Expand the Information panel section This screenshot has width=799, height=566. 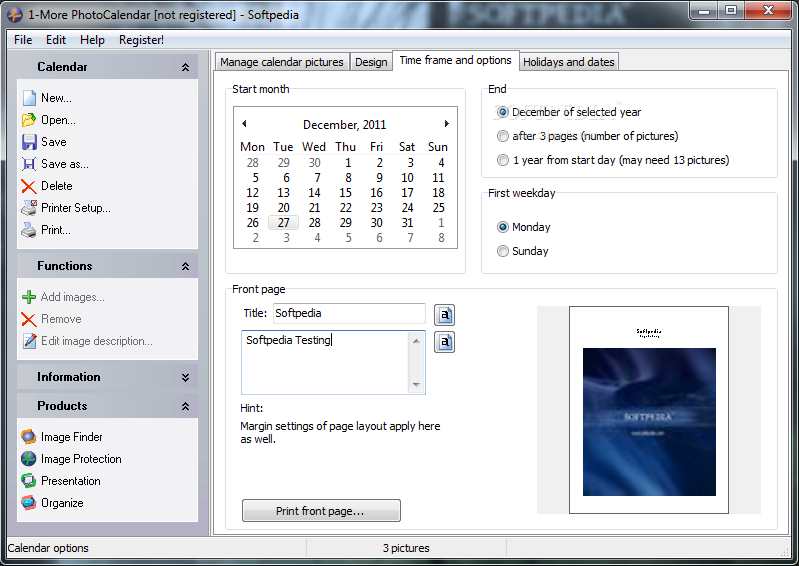(185, 378)
